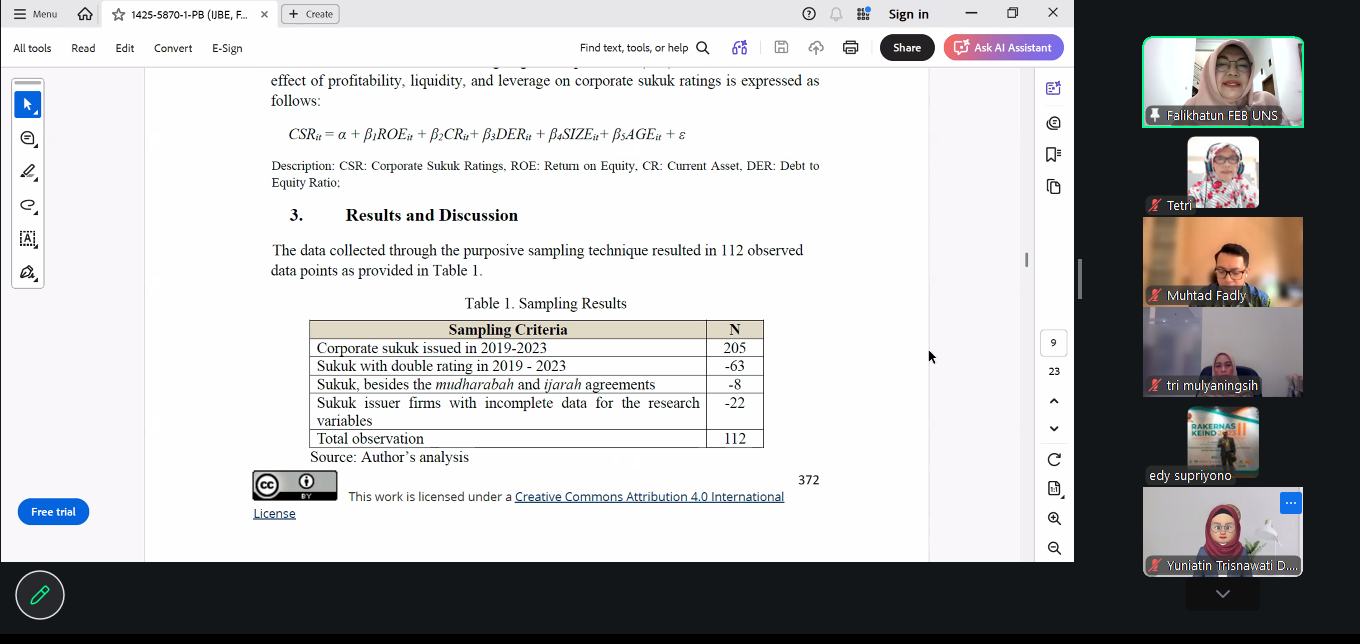Select the Add text box tool

28,239
